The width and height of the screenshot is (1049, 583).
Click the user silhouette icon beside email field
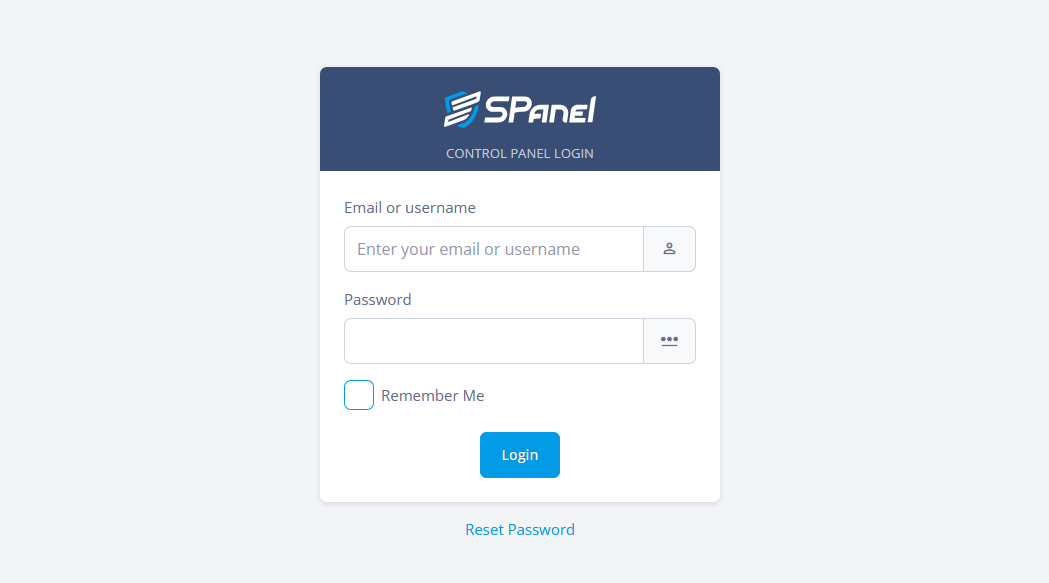coord(669,249)
